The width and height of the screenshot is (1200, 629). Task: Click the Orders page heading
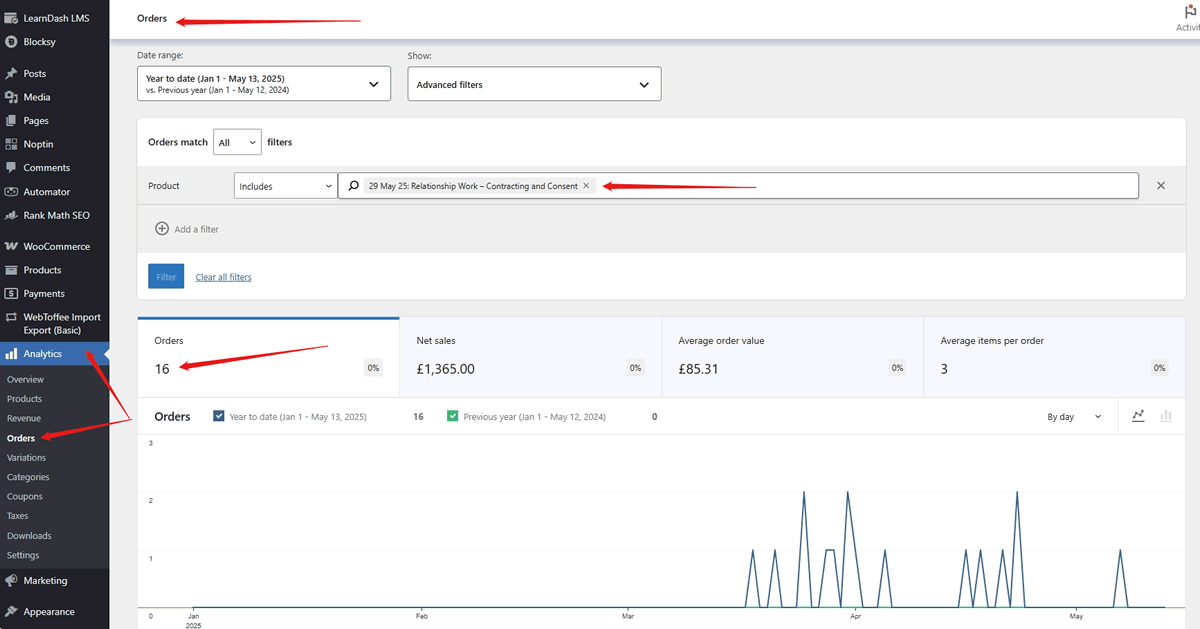click(x=152, y=19)
